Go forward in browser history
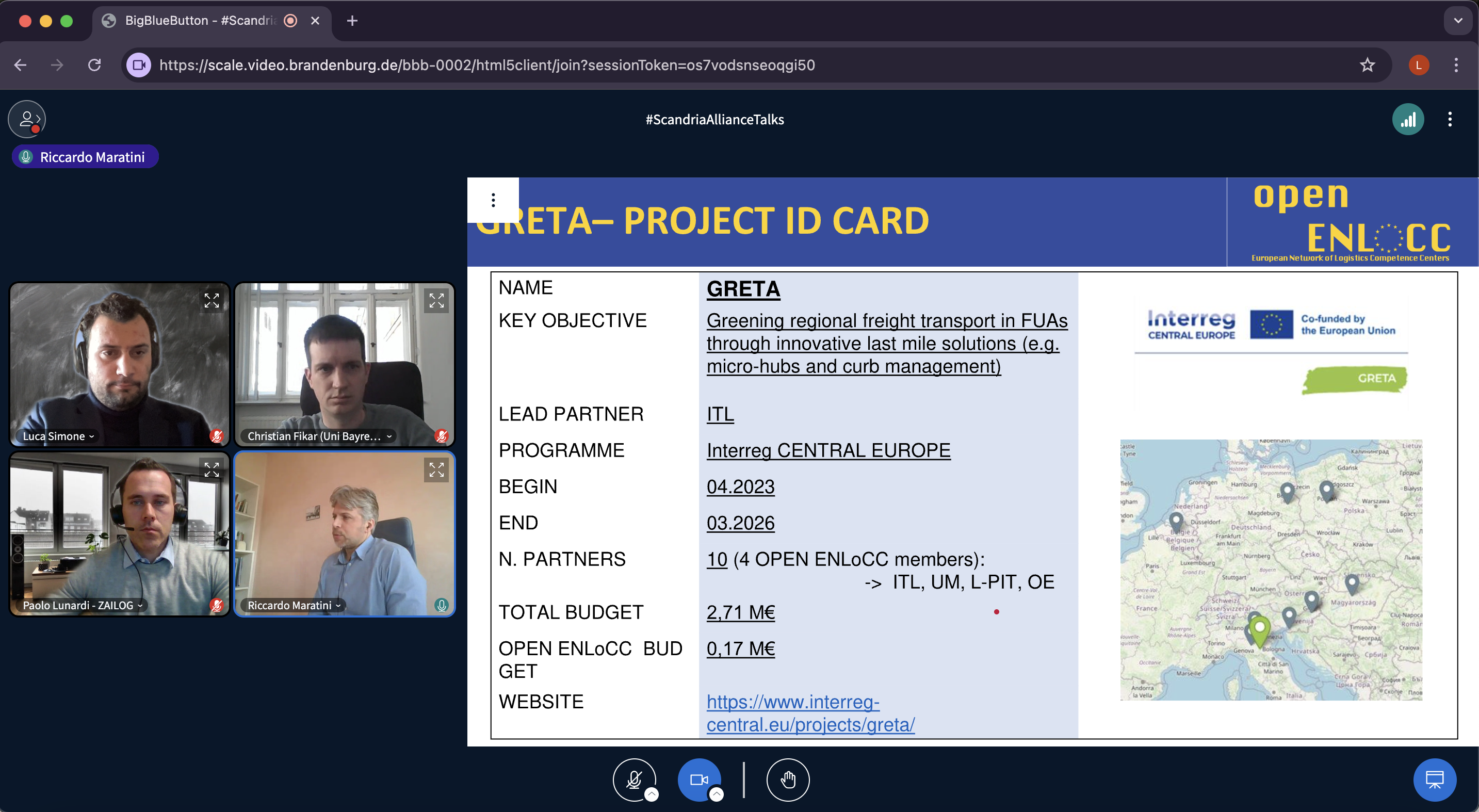 (57, 65)
